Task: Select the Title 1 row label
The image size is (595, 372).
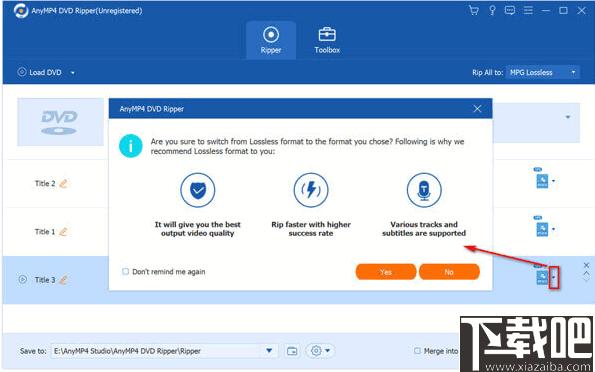Action: (45, 231)
